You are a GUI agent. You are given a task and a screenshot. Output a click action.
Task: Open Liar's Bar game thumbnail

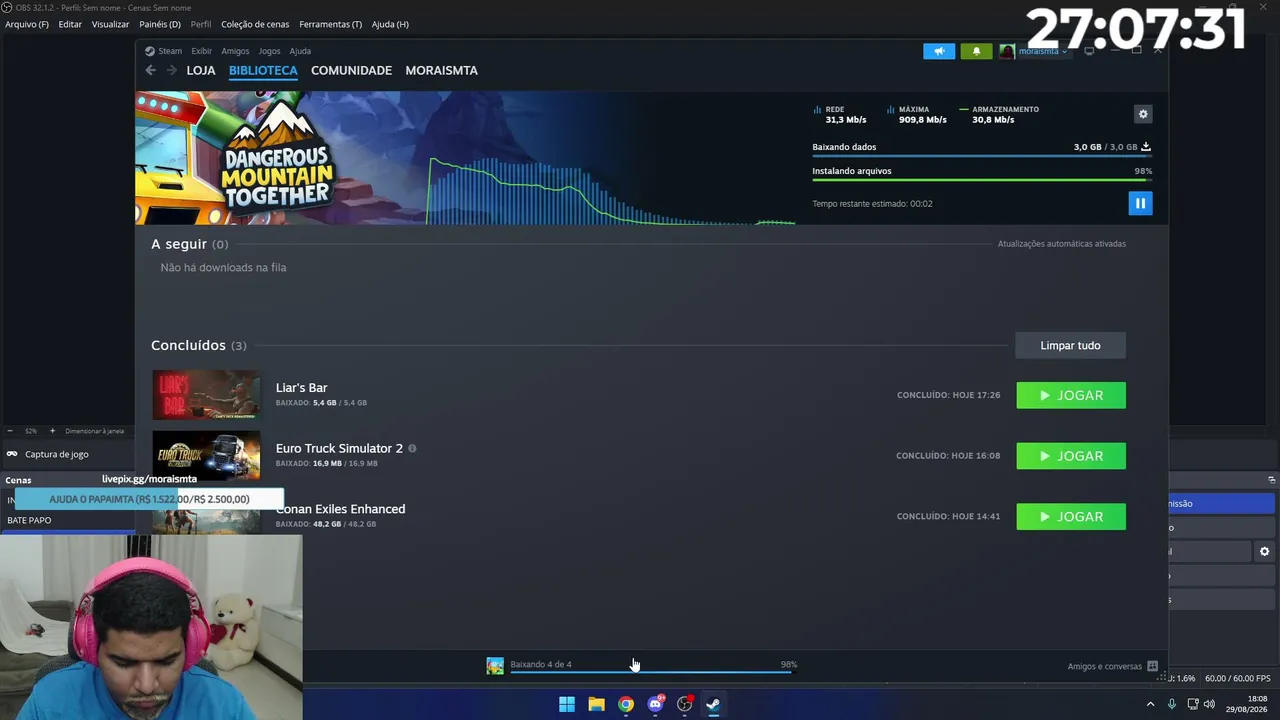point(206,395)
